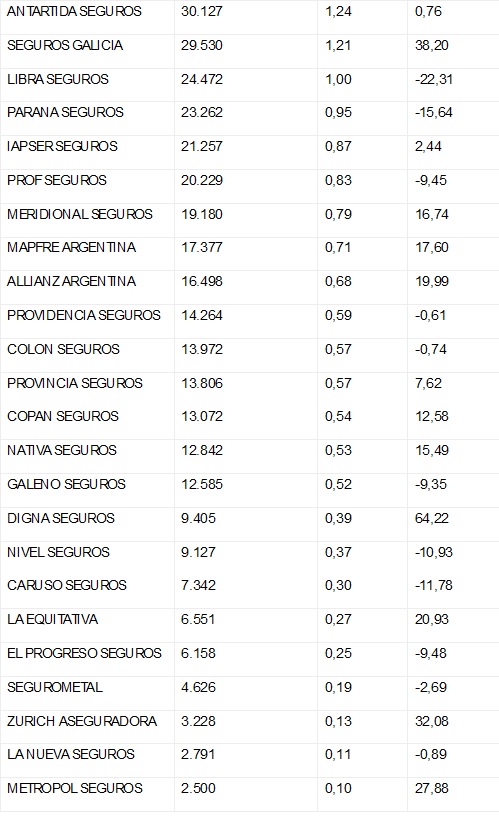Click PARANA SEGUROS percentage -15,64
Viewport: 499px width, 818px height.
(x=434, y=112)
